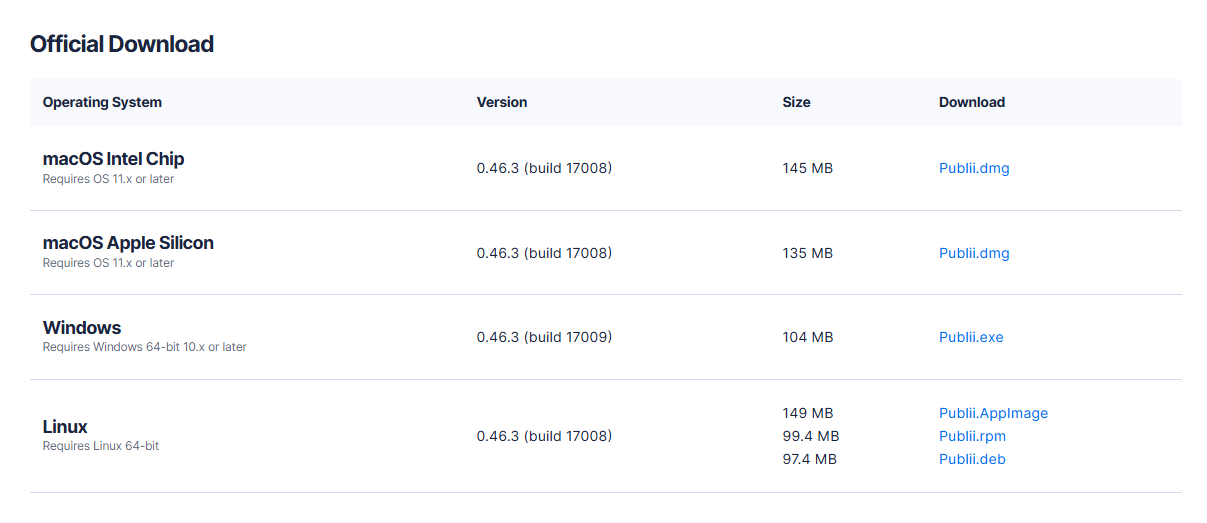
Task: Click the Requires Linux 64-bit note
Action: tap(100, 446)
